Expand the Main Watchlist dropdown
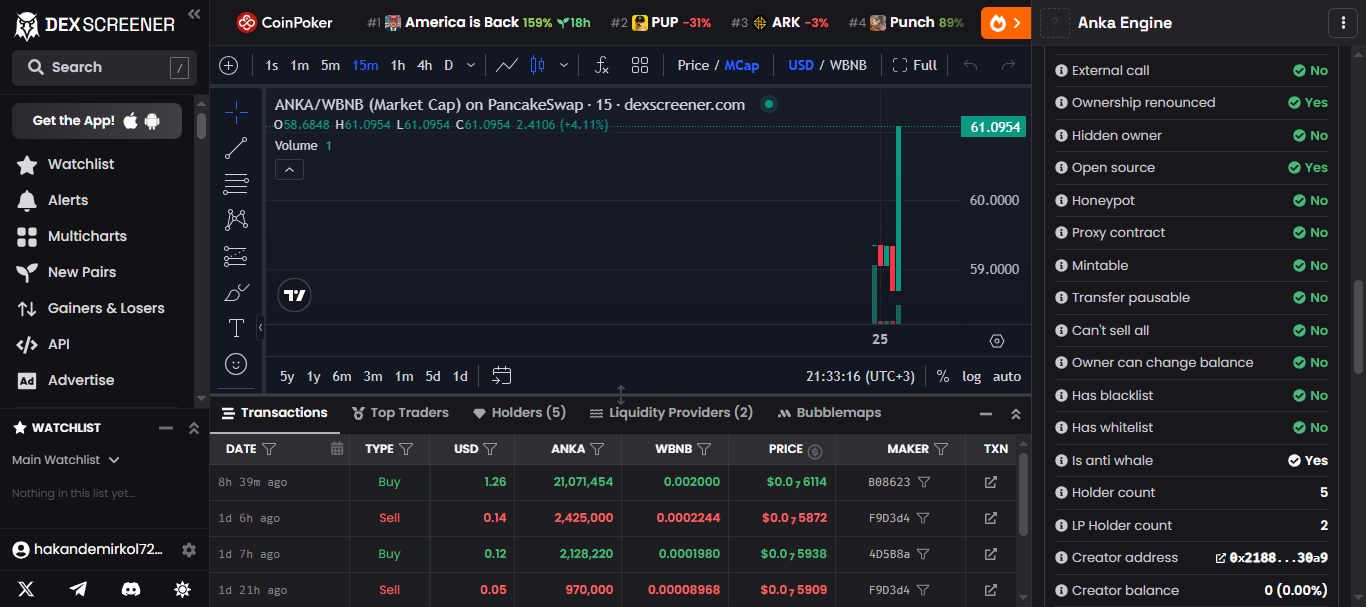 (66, 460)
